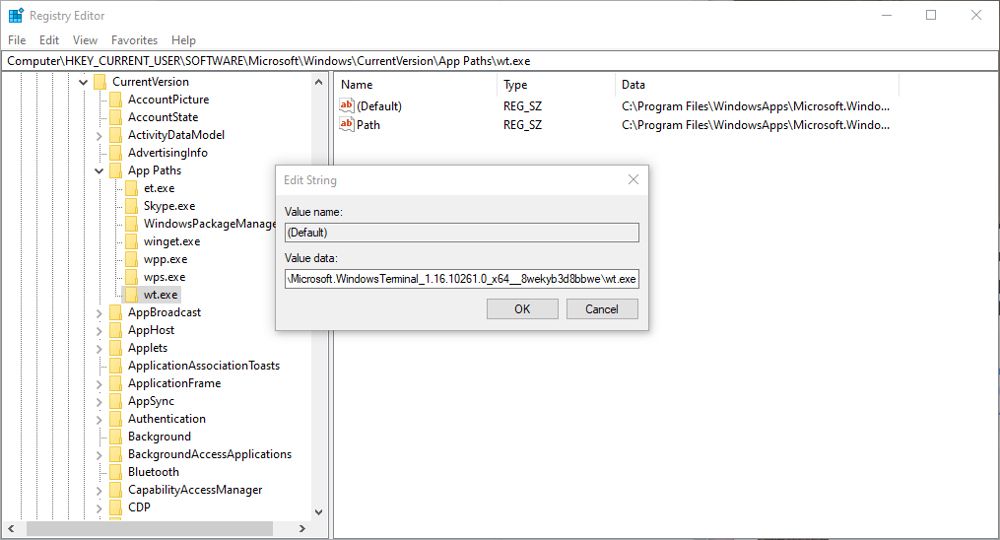
Task: Expand the CapabilityAccessManager node
Action: tap(99, 490)
